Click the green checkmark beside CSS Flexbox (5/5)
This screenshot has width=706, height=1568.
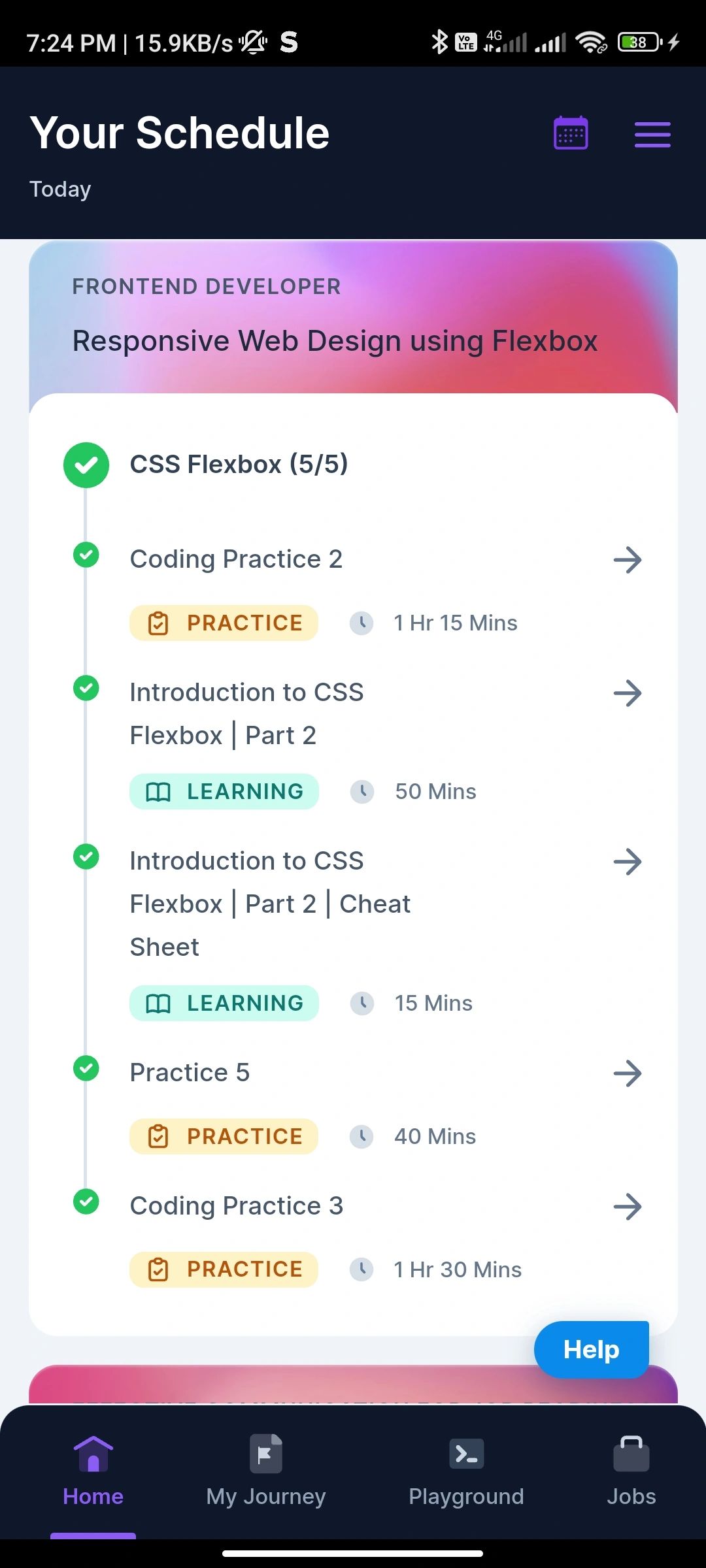86,465
